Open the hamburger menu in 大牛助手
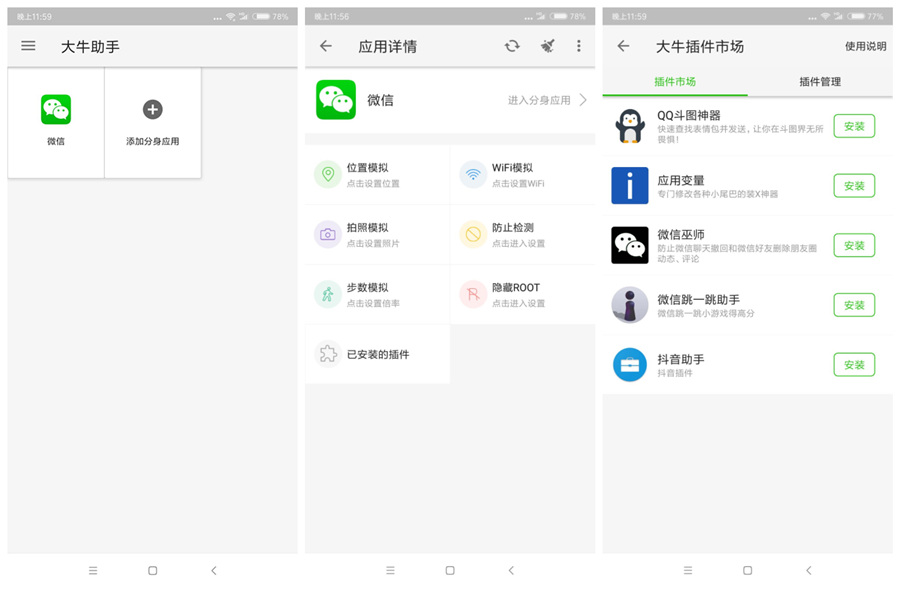Screen dimensions: 900x595 point(28,46)
